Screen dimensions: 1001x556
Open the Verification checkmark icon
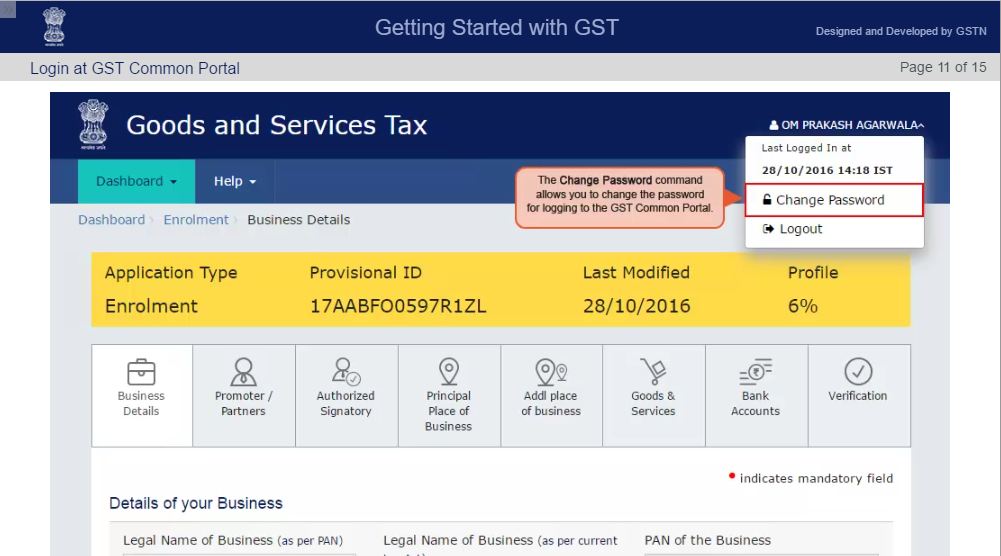point(858,372)
